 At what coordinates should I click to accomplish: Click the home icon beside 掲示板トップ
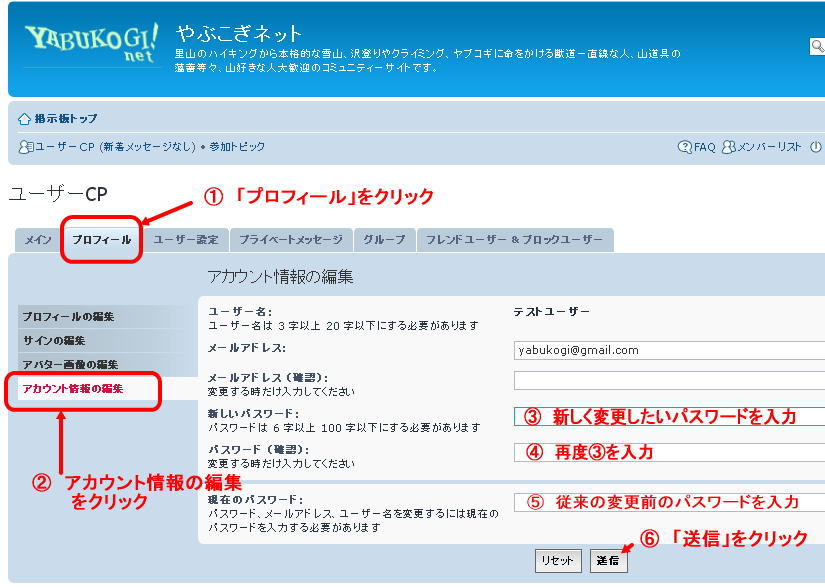point(25,119)
